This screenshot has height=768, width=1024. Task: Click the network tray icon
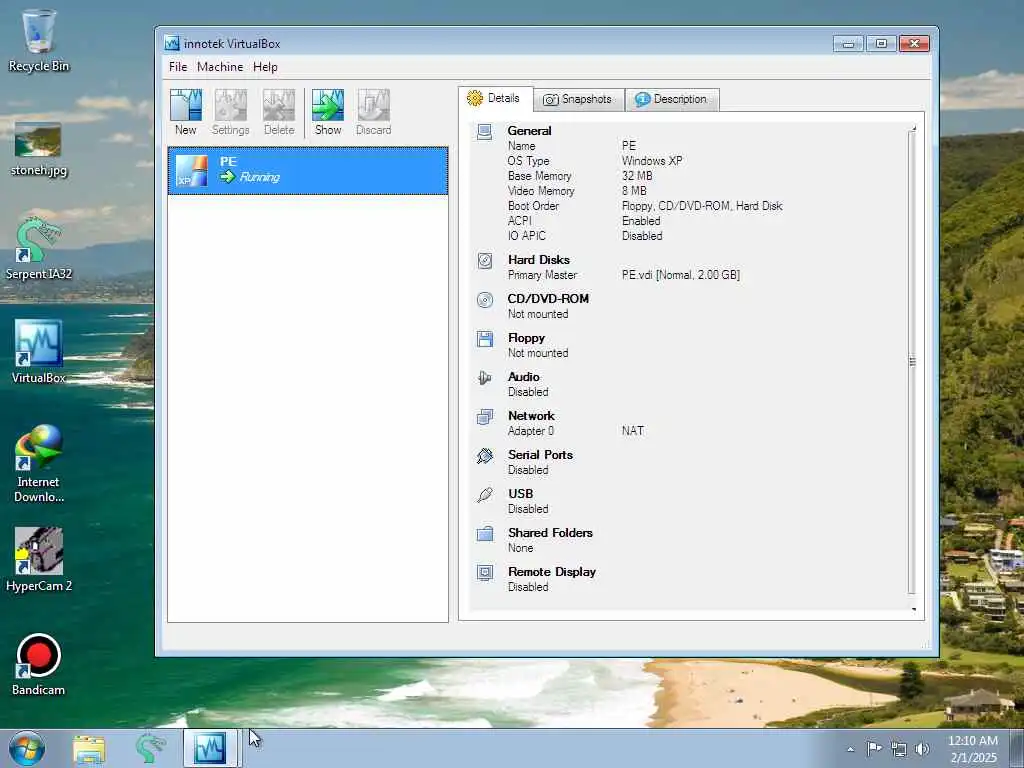[x=899, y=749]
